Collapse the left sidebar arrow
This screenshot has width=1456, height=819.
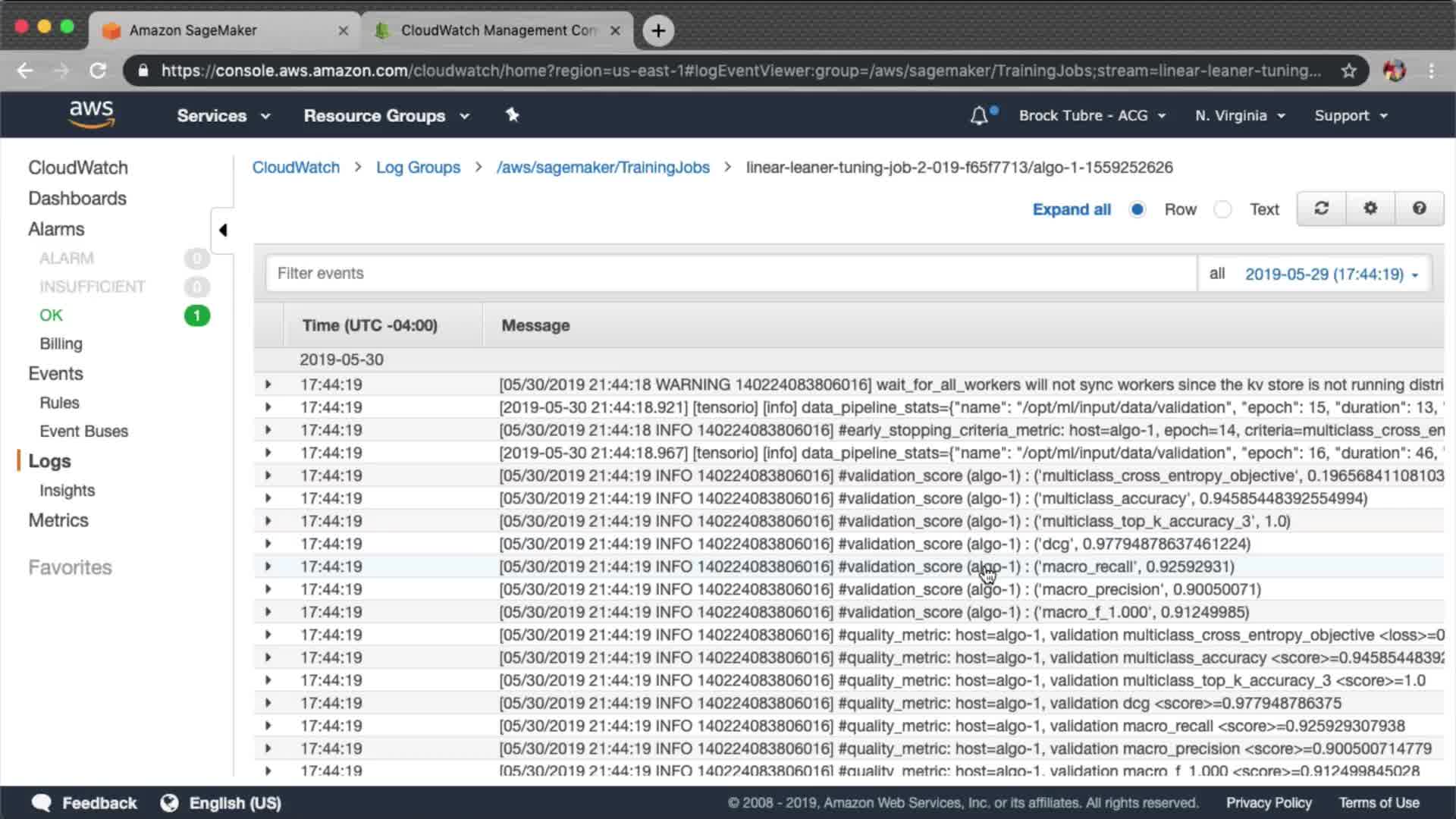point(223,230)
